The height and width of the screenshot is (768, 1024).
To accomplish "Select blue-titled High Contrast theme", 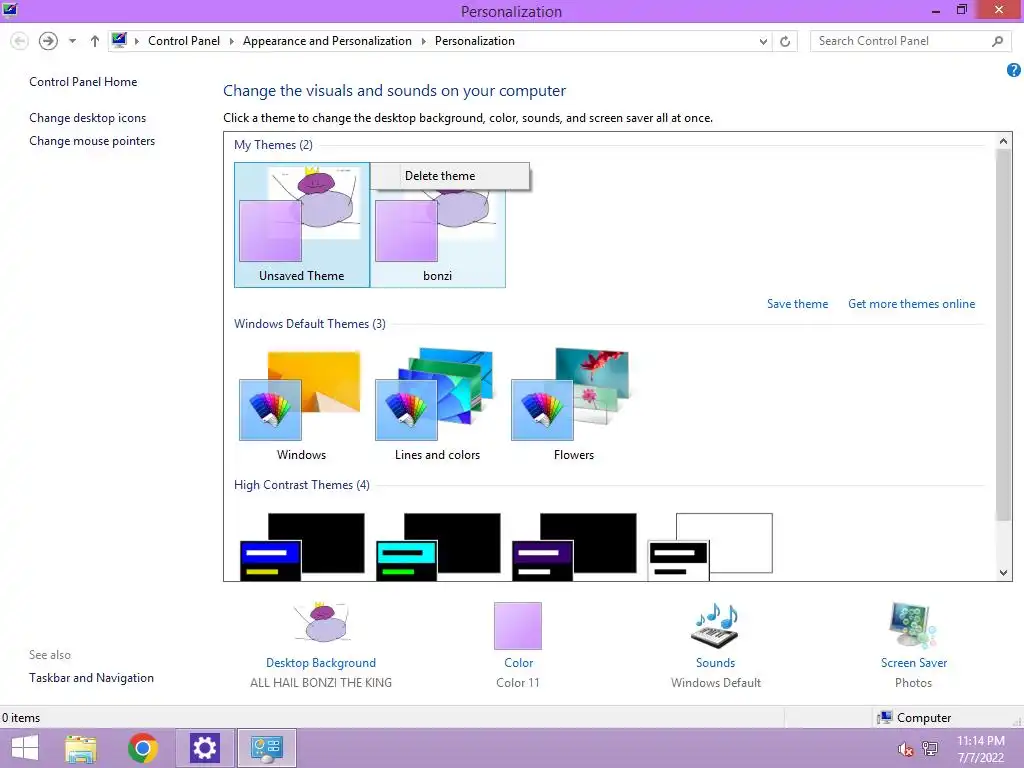I will [x=302, y=547].
